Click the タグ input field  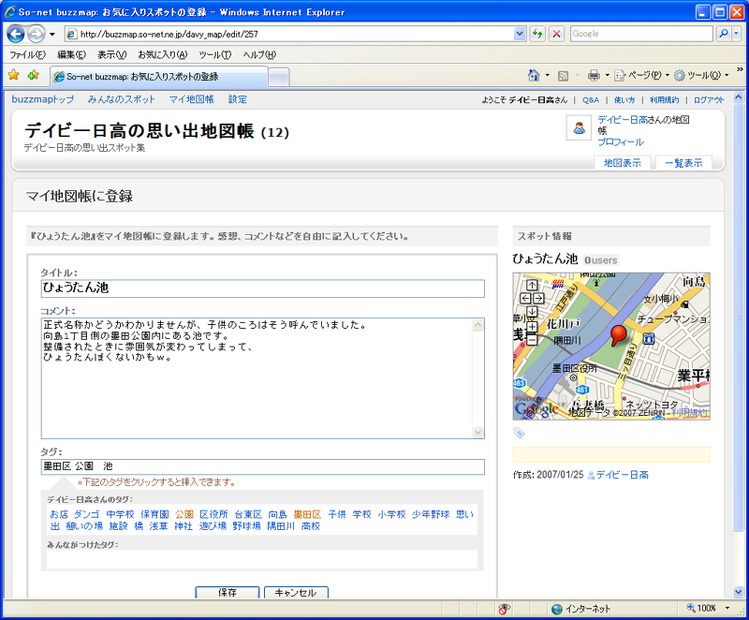tap(263, 467)
